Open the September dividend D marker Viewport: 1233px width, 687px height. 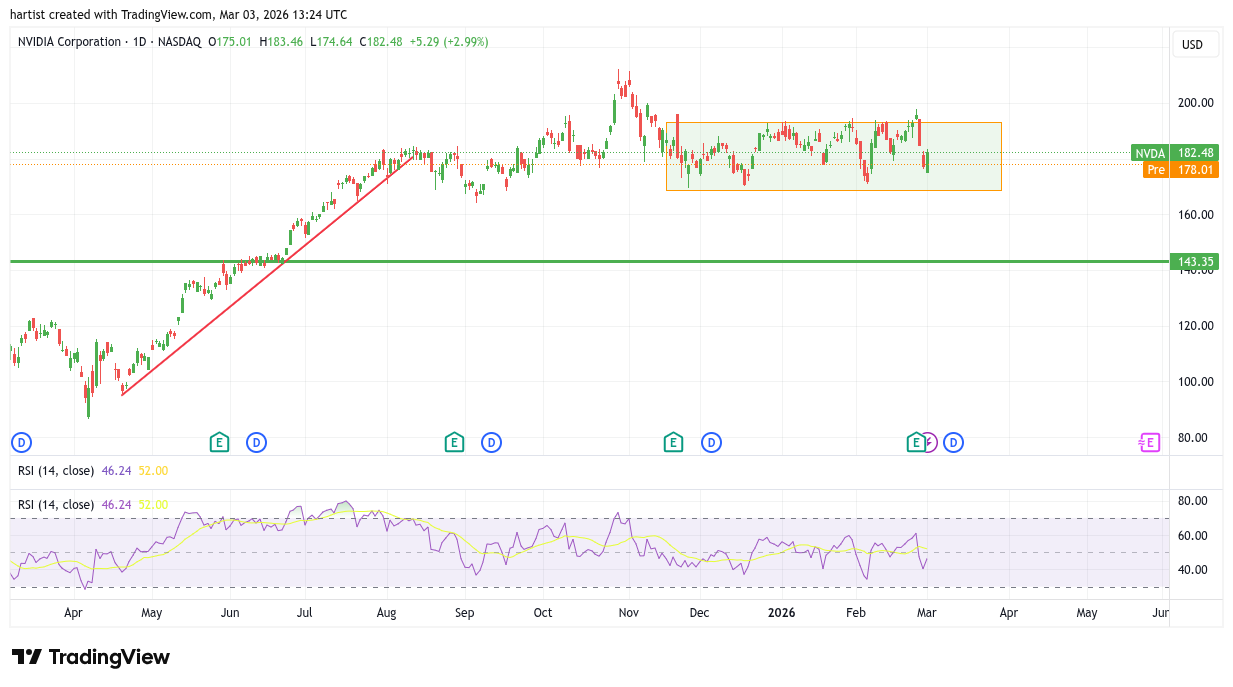point(491,442)
